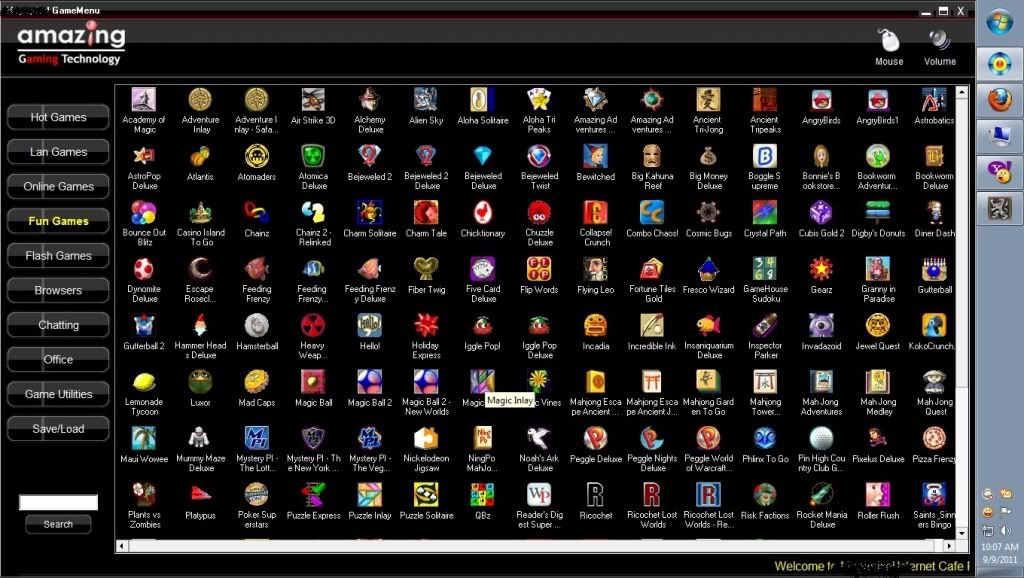Launch Cosmic Bugs game
This screenshot has height=578, width=1024.
(709, 213)
